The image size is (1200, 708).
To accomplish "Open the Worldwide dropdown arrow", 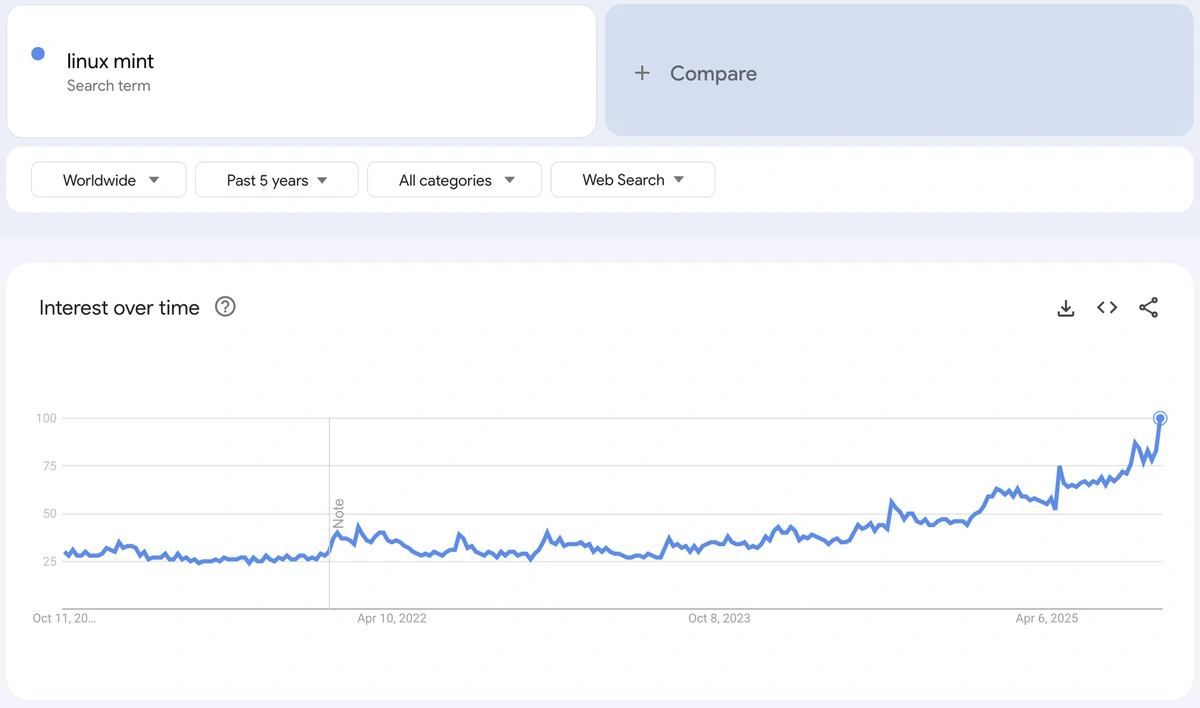I will click(x=154, y=180).
